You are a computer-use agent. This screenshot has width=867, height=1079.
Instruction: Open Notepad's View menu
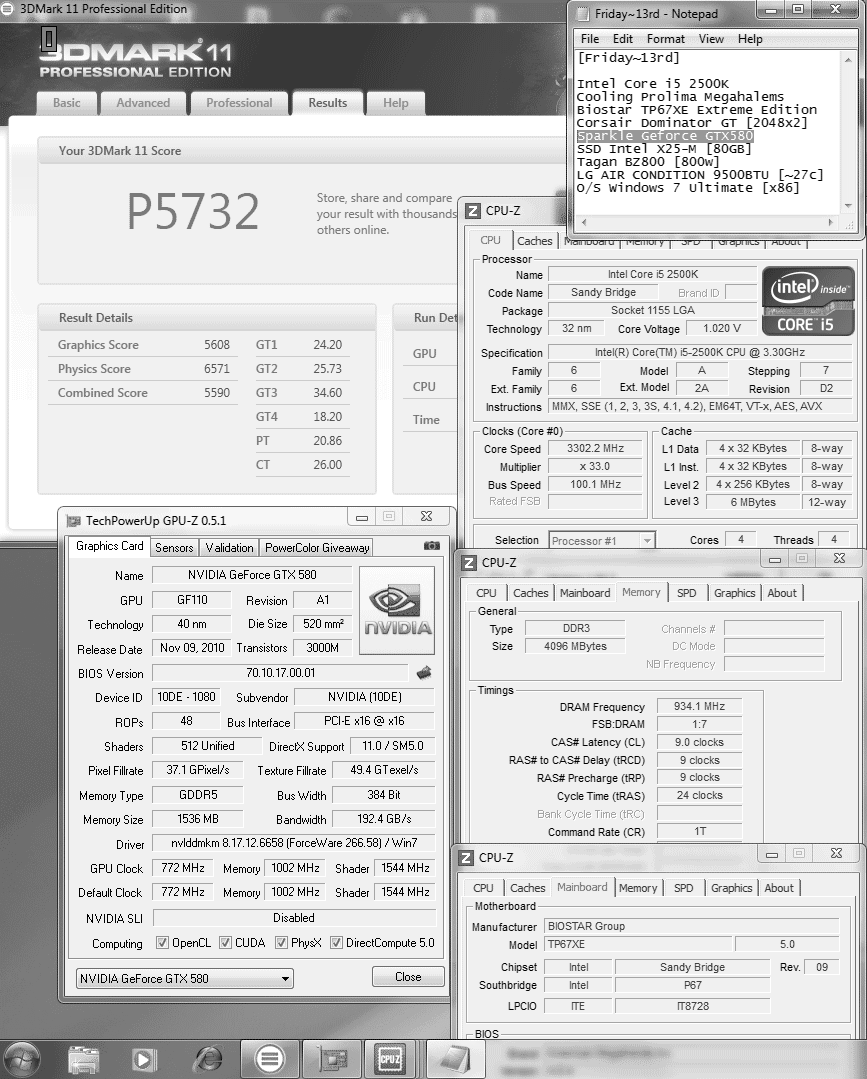pyautogui.click(x=711, y=39)
